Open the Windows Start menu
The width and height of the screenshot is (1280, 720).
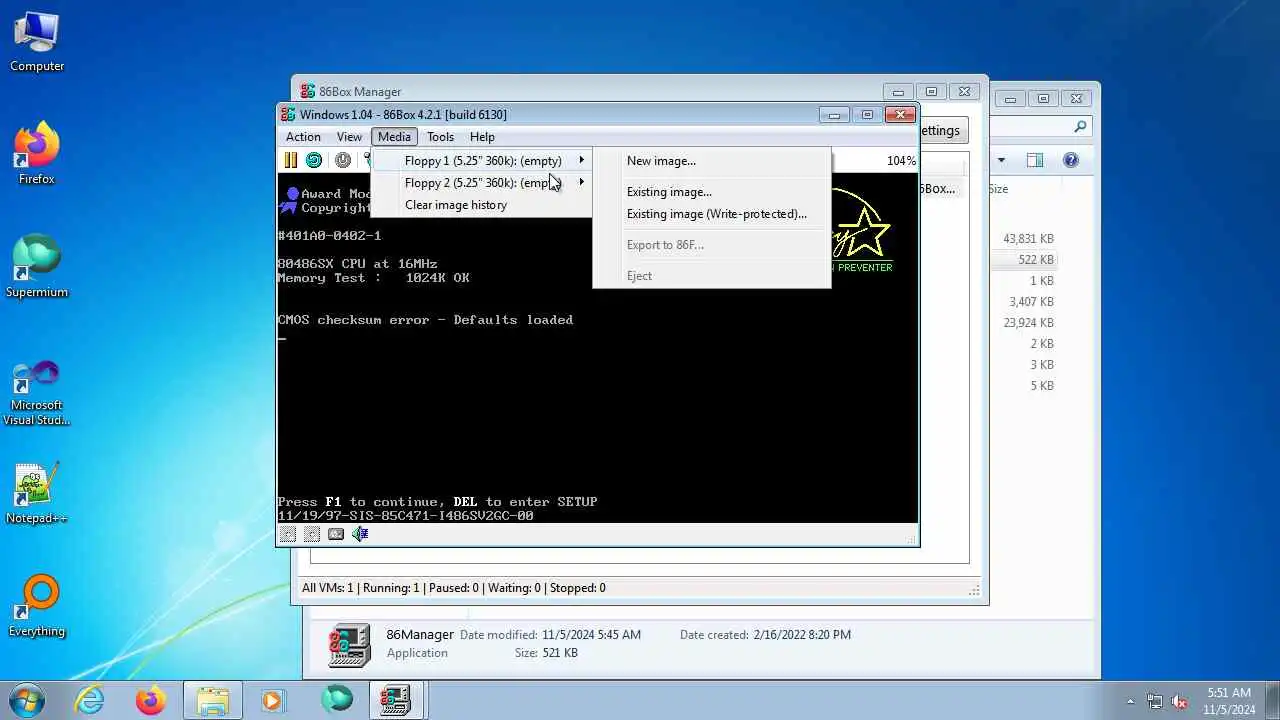tap(27, 699)
